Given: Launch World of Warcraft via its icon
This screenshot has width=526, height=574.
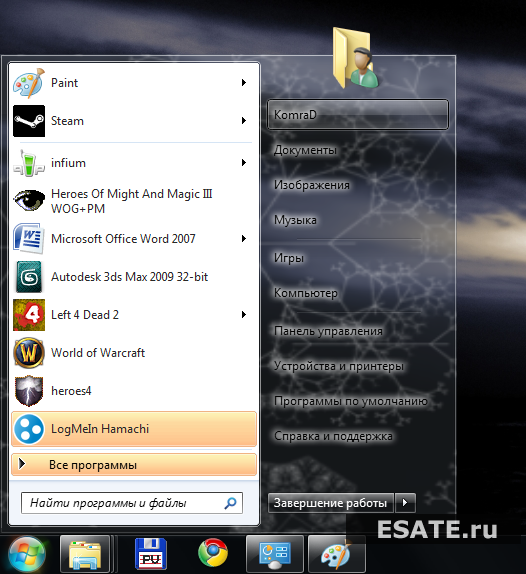Looking at the screenshot, I should 29,353.
